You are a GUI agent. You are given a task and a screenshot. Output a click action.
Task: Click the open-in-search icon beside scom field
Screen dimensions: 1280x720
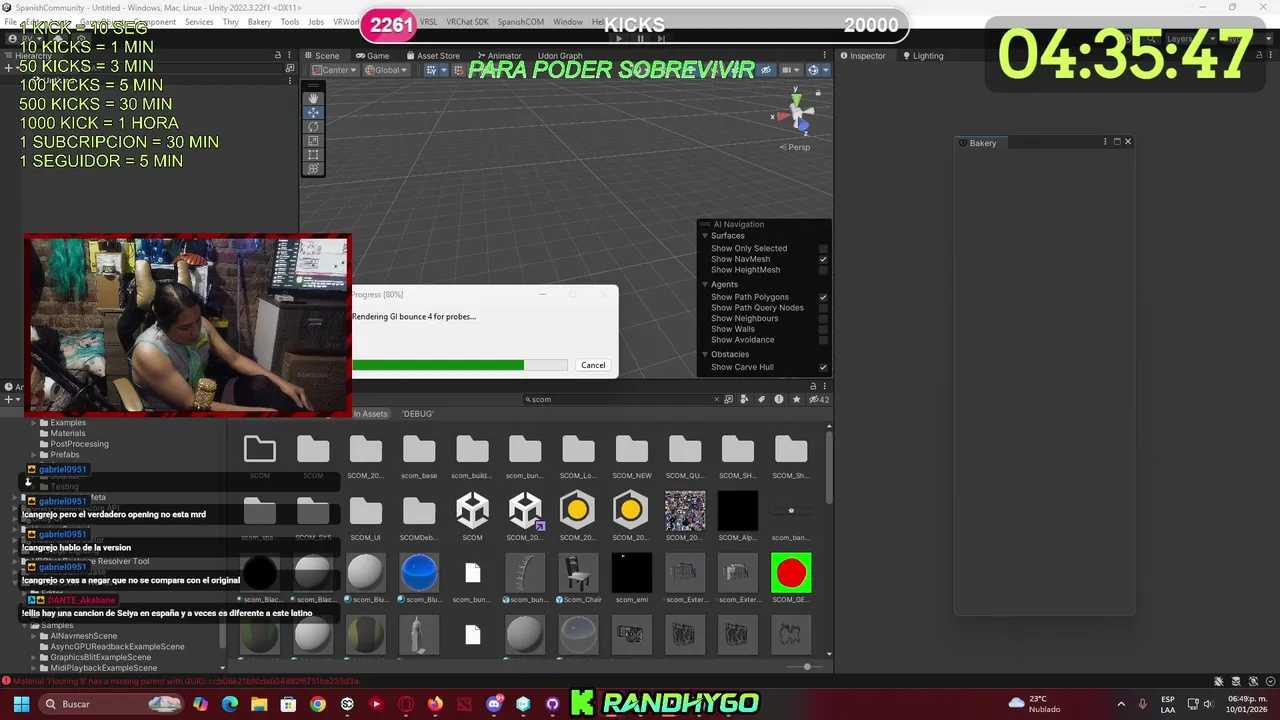[x=728, y=399]
